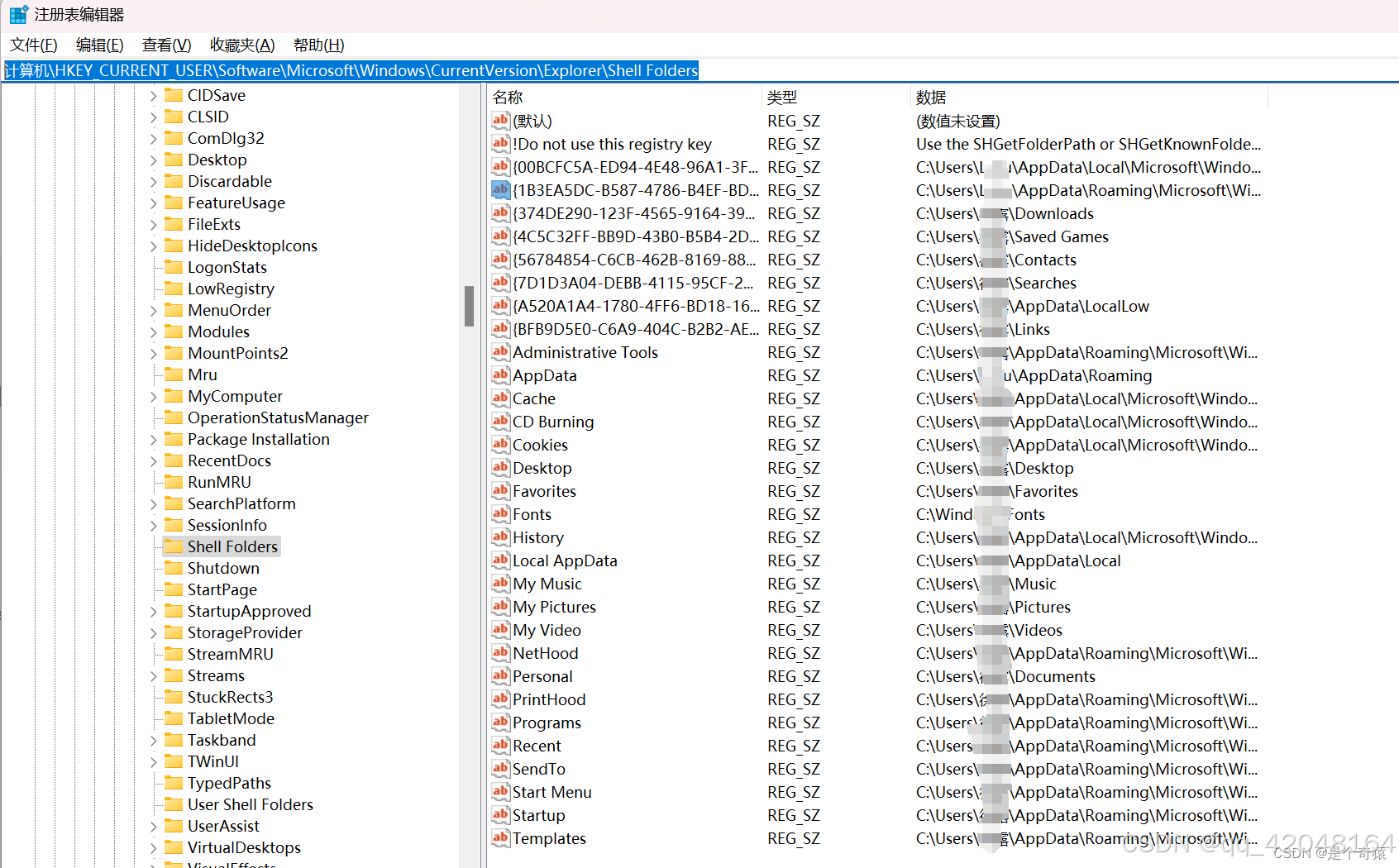Viewport: 1399px width, 868px height.
Task: Select the Discardable key in tree
Action: (230, 181)
